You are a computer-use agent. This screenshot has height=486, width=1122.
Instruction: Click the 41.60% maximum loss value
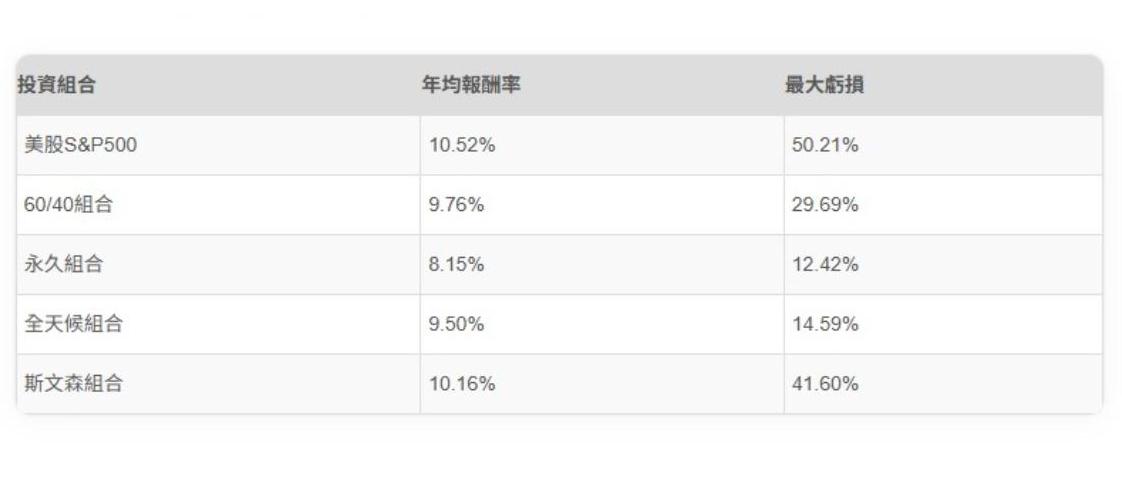(825, 384)
